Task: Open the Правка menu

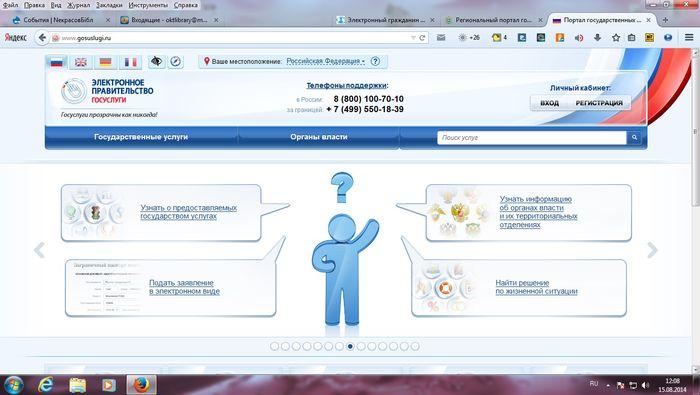Action: click(34, 5)
